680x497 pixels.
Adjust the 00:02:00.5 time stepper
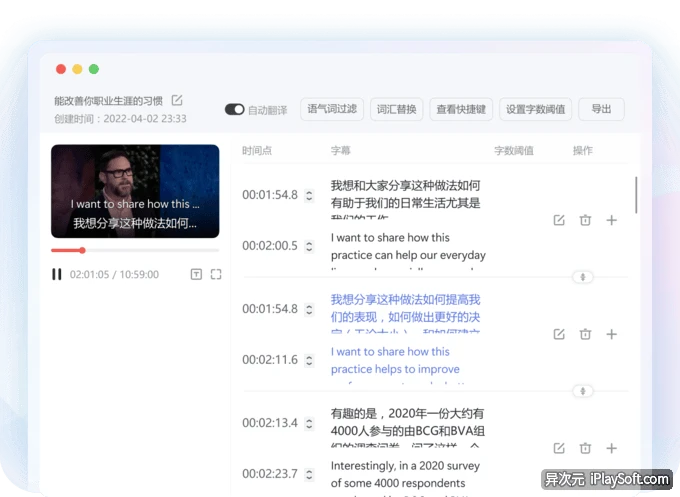[309, 246]
